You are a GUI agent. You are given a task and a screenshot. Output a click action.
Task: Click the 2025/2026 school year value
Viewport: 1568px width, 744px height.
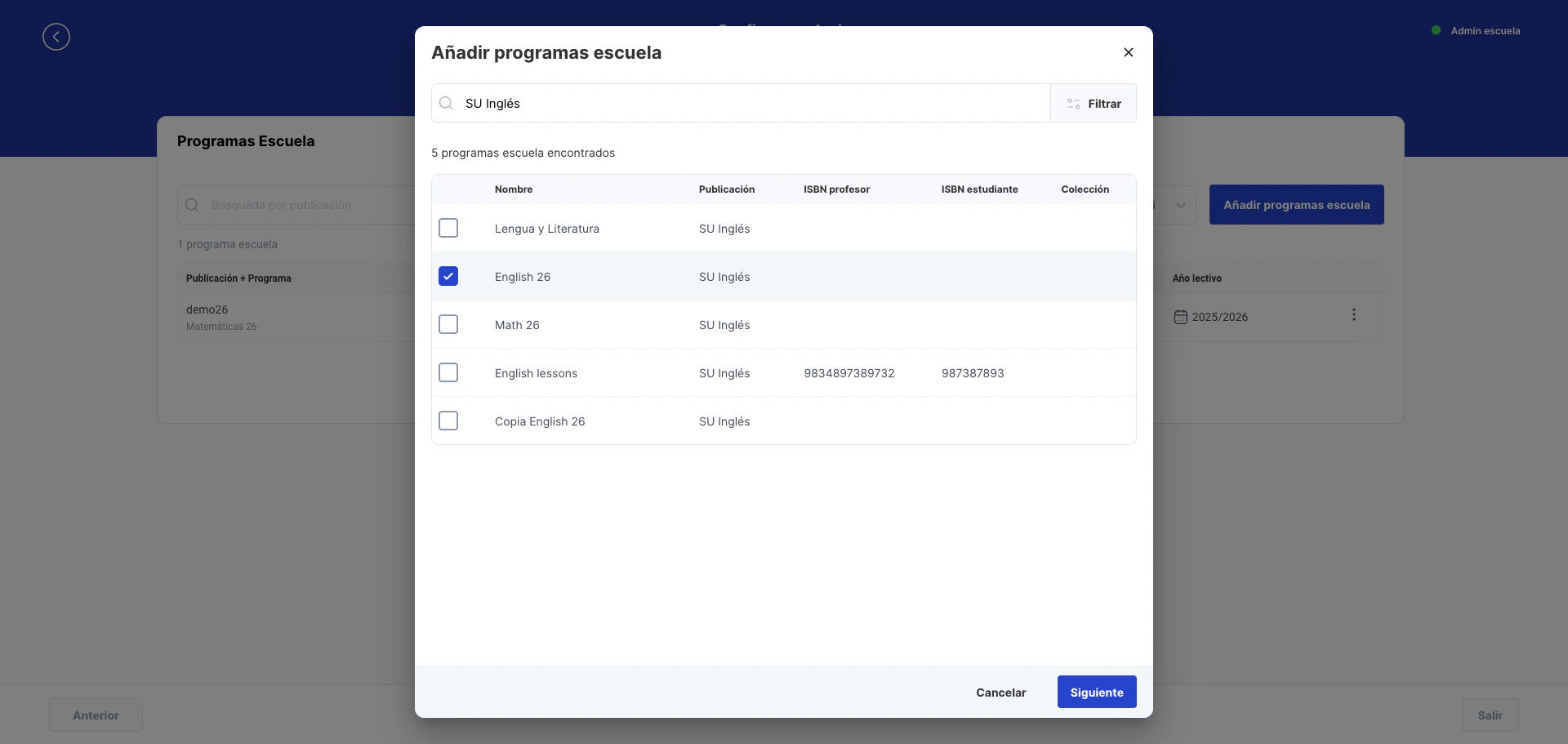1219,317
